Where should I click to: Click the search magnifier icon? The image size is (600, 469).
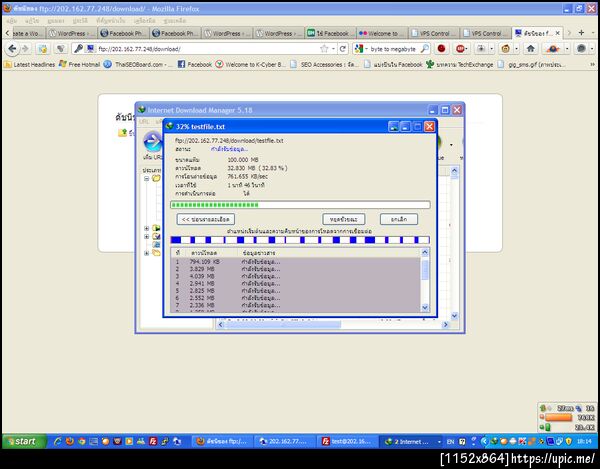coord(424,49)
